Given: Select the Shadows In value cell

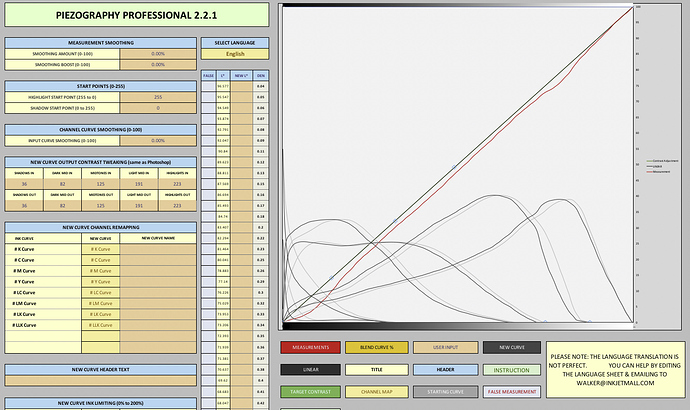Looking at the screenshot, I should point(24,184).
